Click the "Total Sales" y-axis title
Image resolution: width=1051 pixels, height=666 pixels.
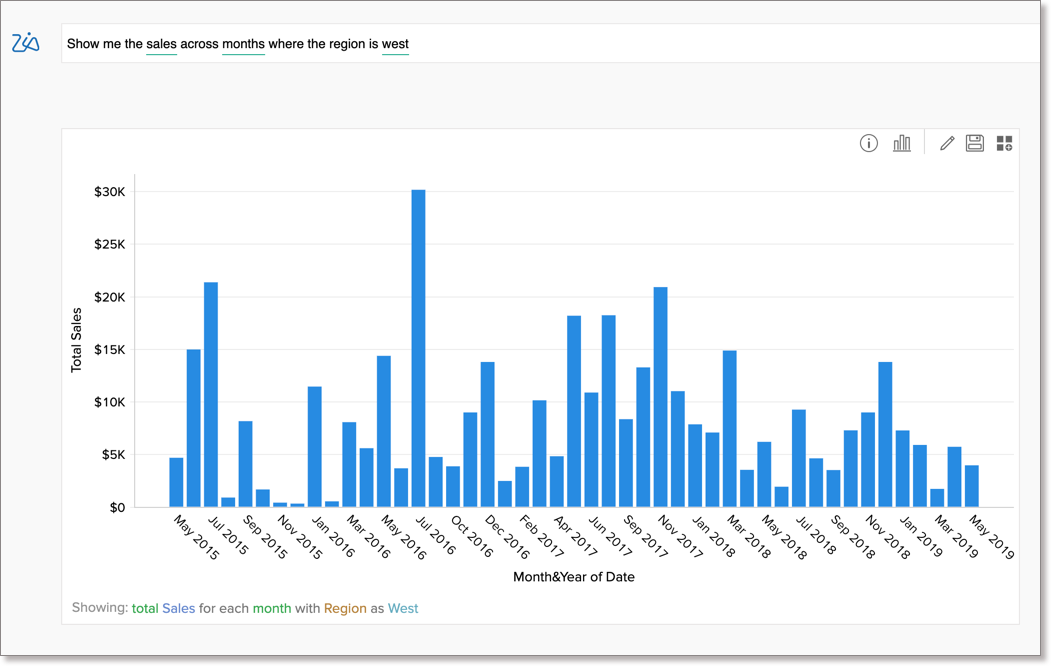click(x=77, y=340)
